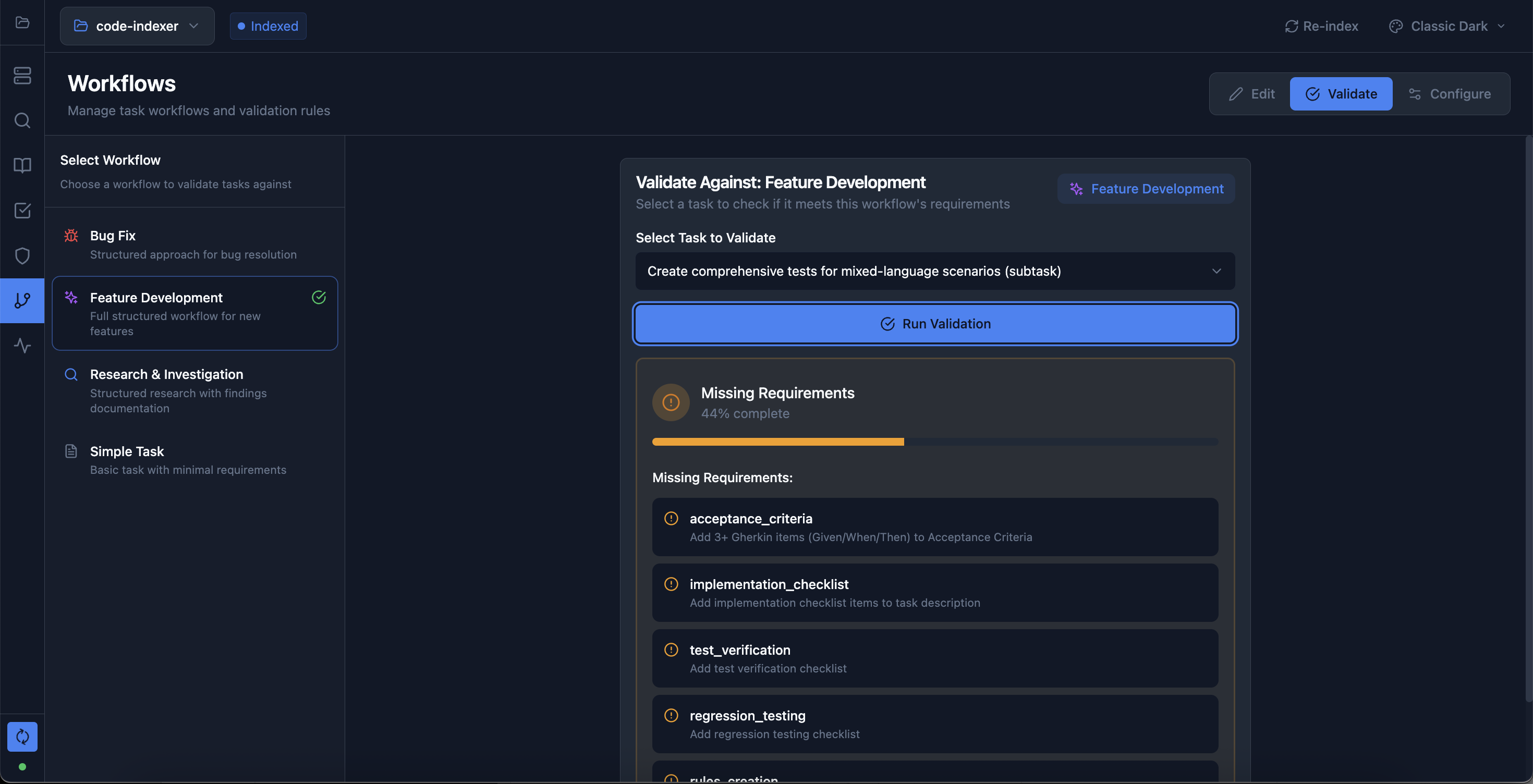This screenshot has width=1533, height=784.
Task: Expand the code-indexer project dropdown
Action: pyautogui.click(x=137, y=26)
